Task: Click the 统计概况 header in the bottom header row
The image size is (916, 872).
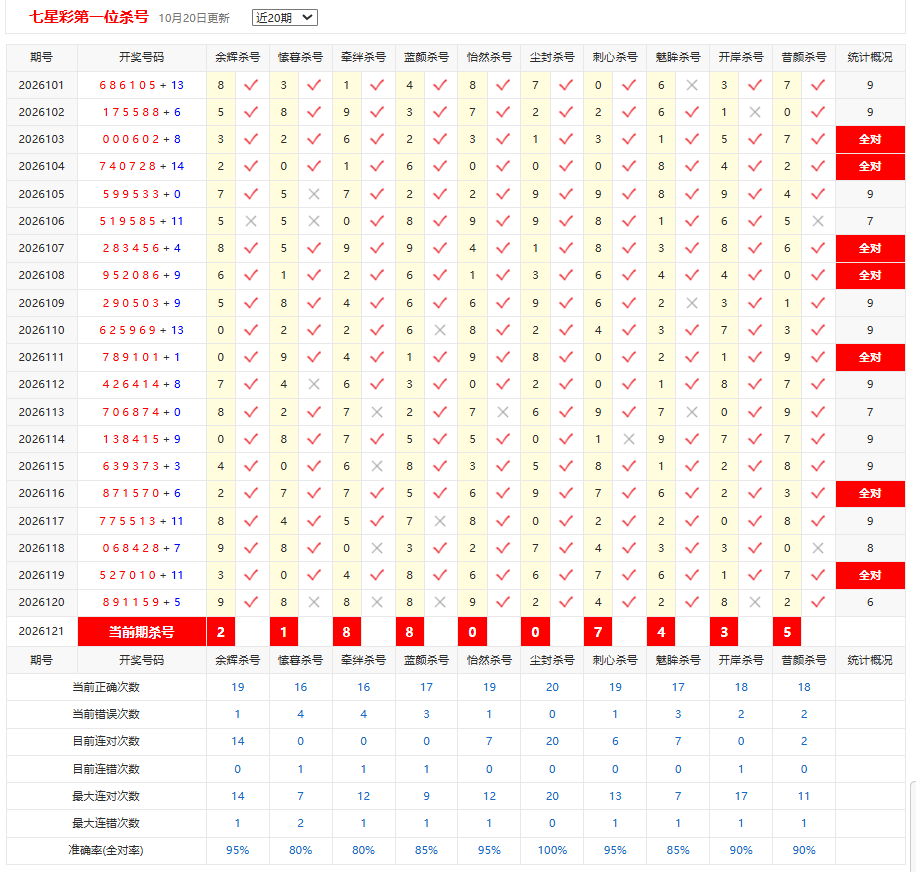Action: click(x=870, y=660)
